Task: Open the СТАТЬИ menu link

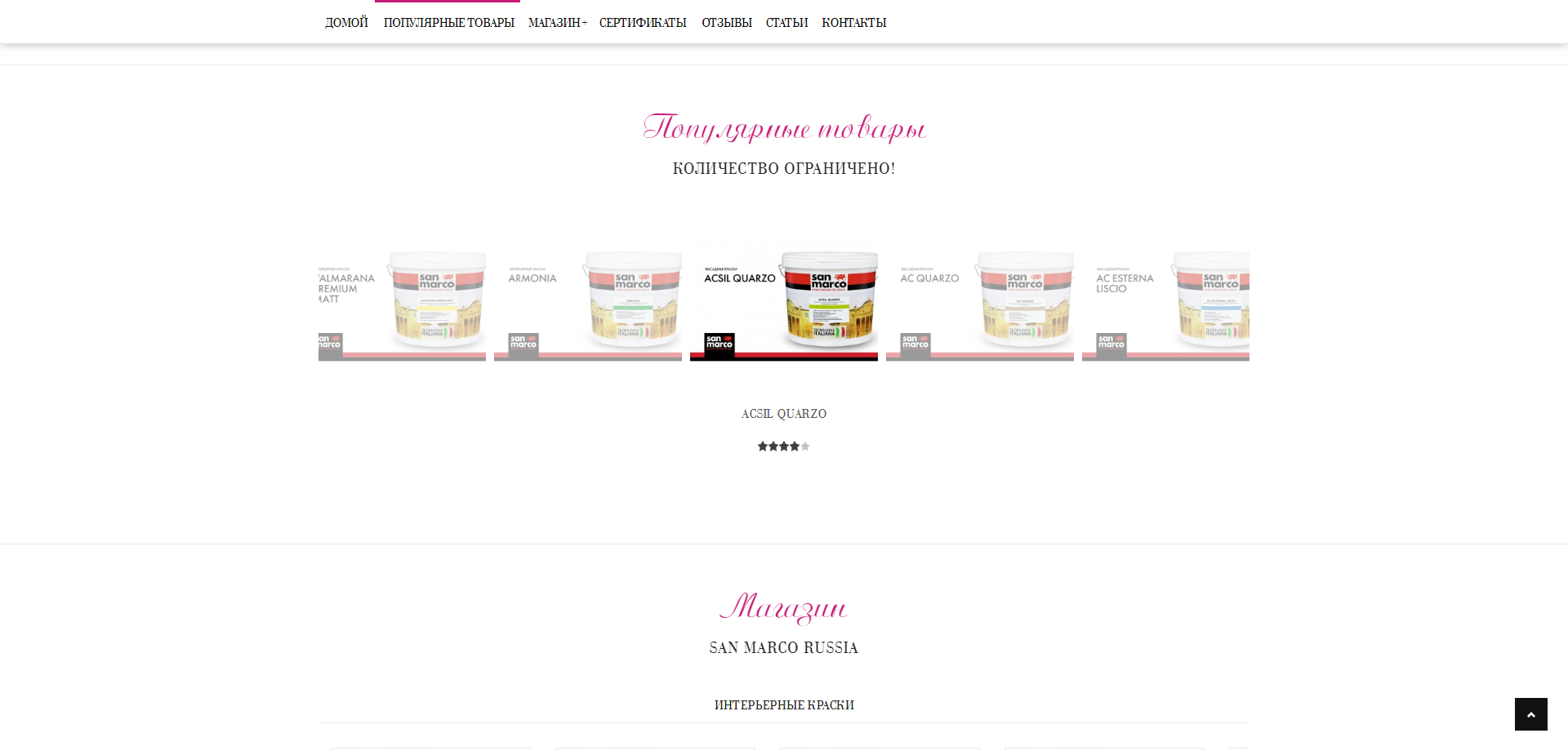Action: 786,23
